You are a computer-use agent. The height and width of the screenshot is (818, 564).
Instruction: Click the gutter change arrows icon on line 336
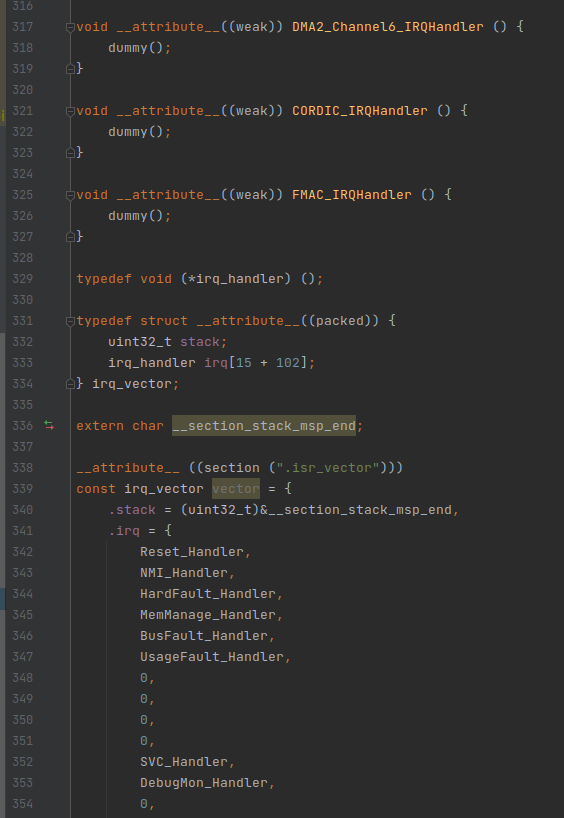[x=49, y=426]
